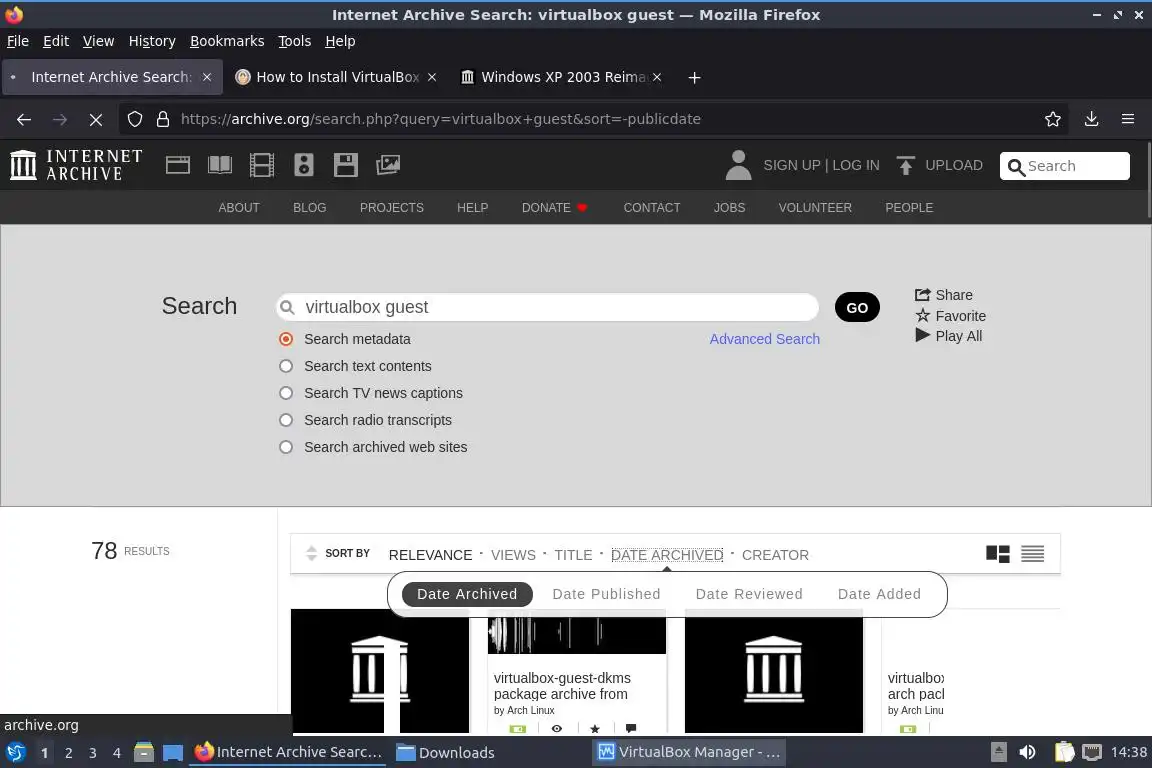Click the Firefox back arrow
This screenshot has height=768, width=1152.
tap(24, 119)
